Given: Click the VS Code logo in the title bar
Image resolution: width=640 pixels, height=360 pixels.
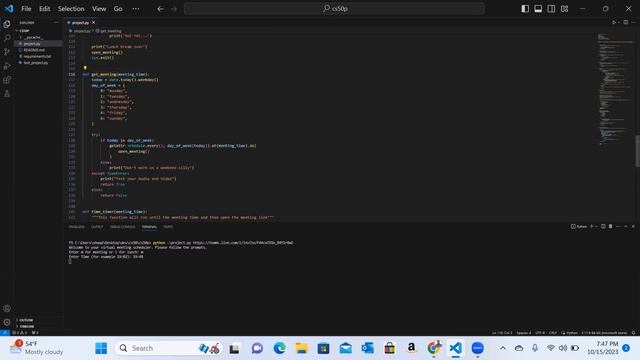Looking at the screenshot, I should click(9, 8).
